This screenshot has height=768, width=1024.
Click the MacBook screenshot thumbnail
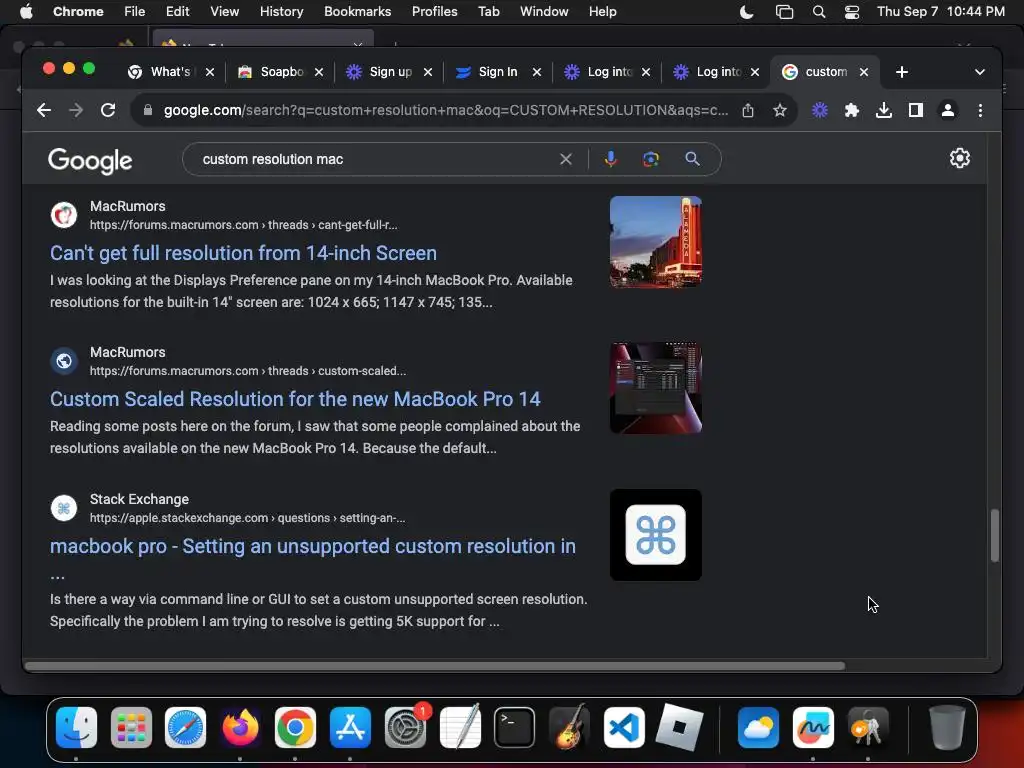(656, 388)
